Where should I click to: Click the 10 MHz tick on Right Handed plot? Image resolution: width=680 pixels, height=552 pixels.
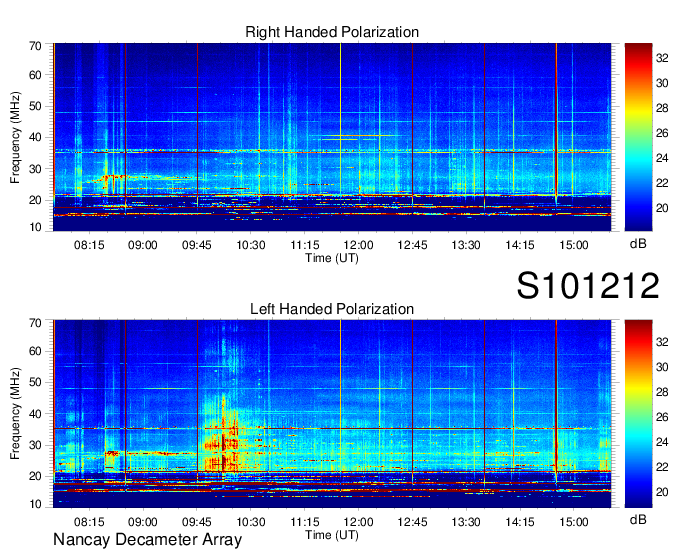35,227
